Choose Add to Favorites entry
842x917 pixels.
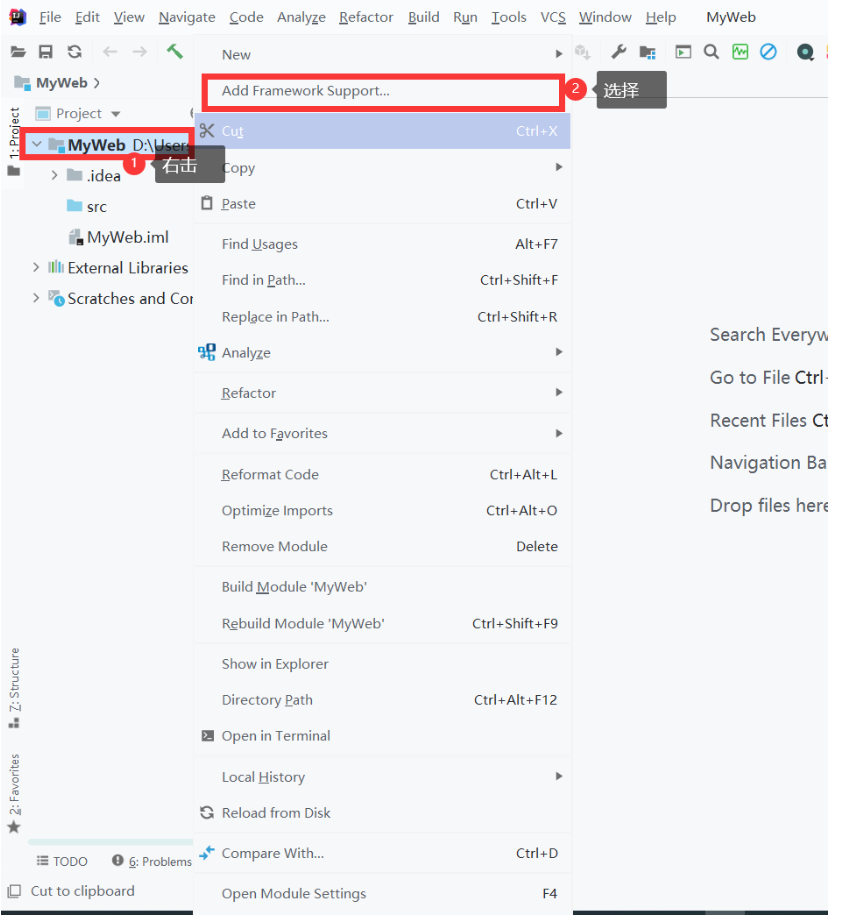[382, 433]
